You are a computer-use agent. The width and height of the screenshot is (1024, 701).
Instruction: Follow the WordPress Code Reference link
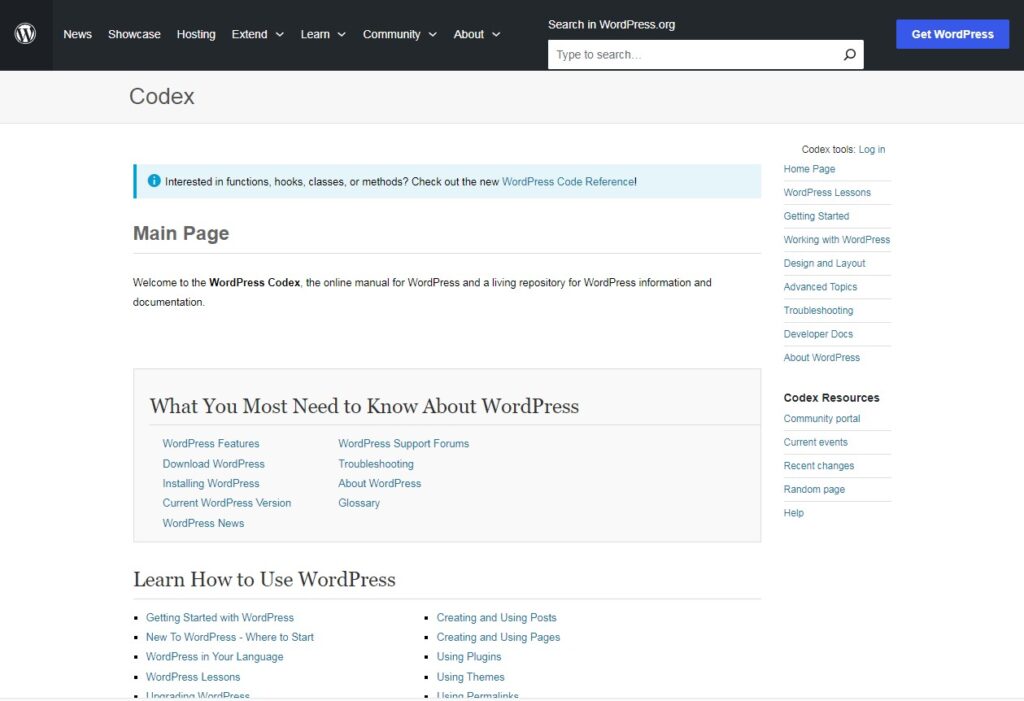[568, 182]
